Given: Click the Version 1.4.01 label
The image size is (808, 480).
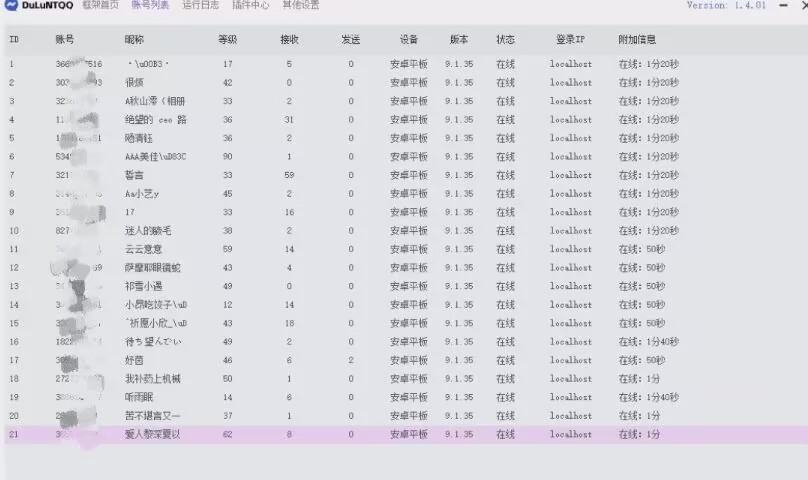Looking at the screenshot, I should pyautogui.click(x=726, y=5).
